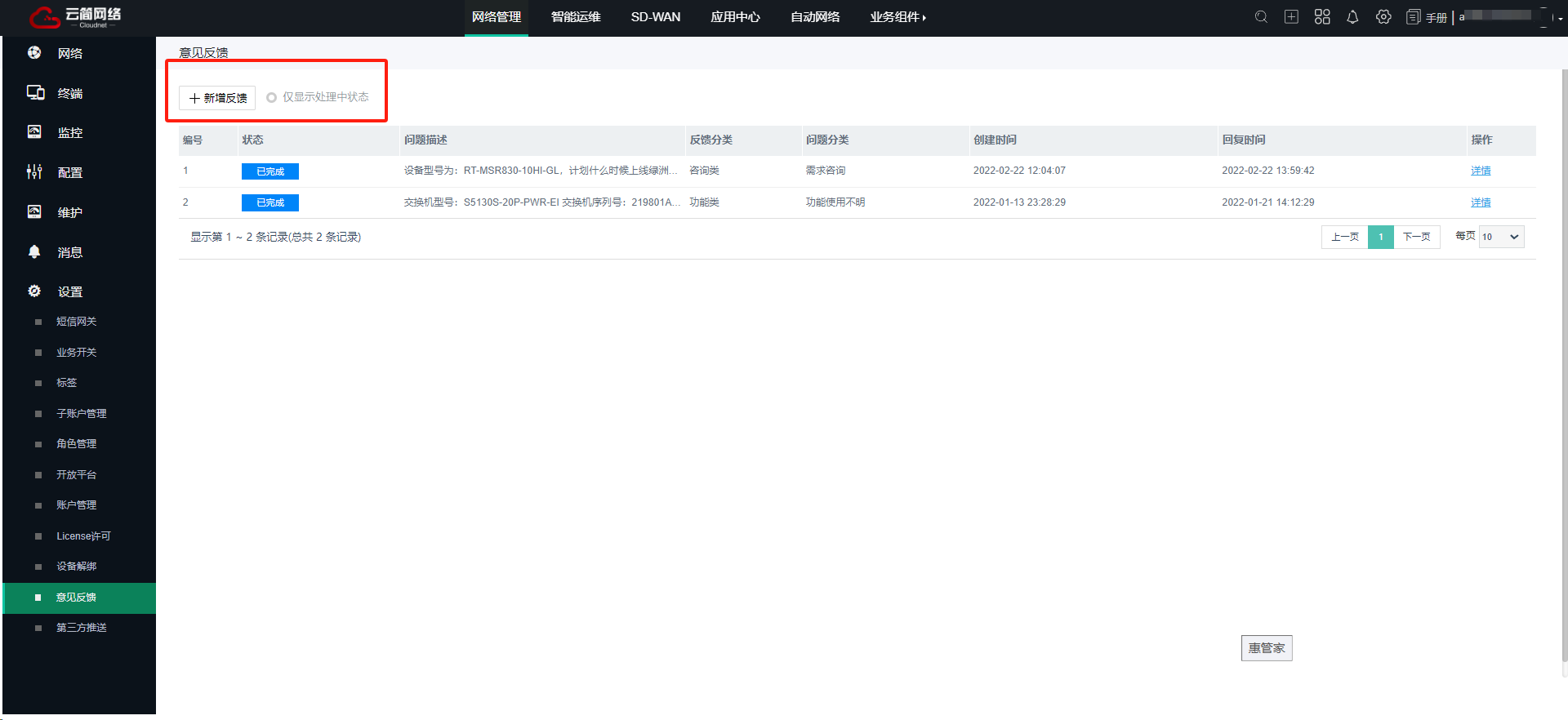The image size is (1568, 720).
Task: Click the vertical page scrollbar
Action: 1564,366
